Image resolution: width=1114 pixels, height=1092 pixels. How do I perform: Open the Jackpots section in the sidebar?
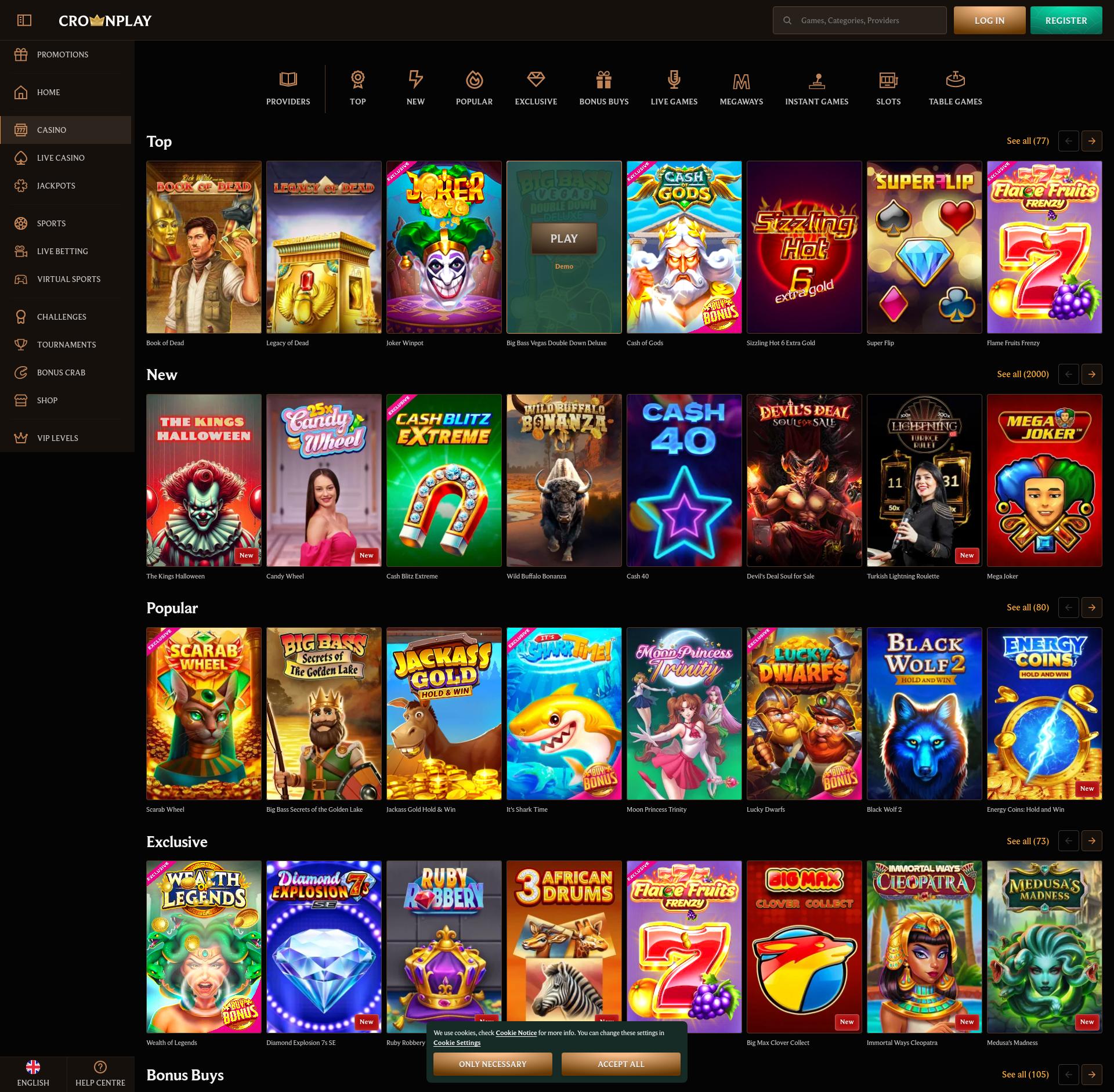[55, 186]
